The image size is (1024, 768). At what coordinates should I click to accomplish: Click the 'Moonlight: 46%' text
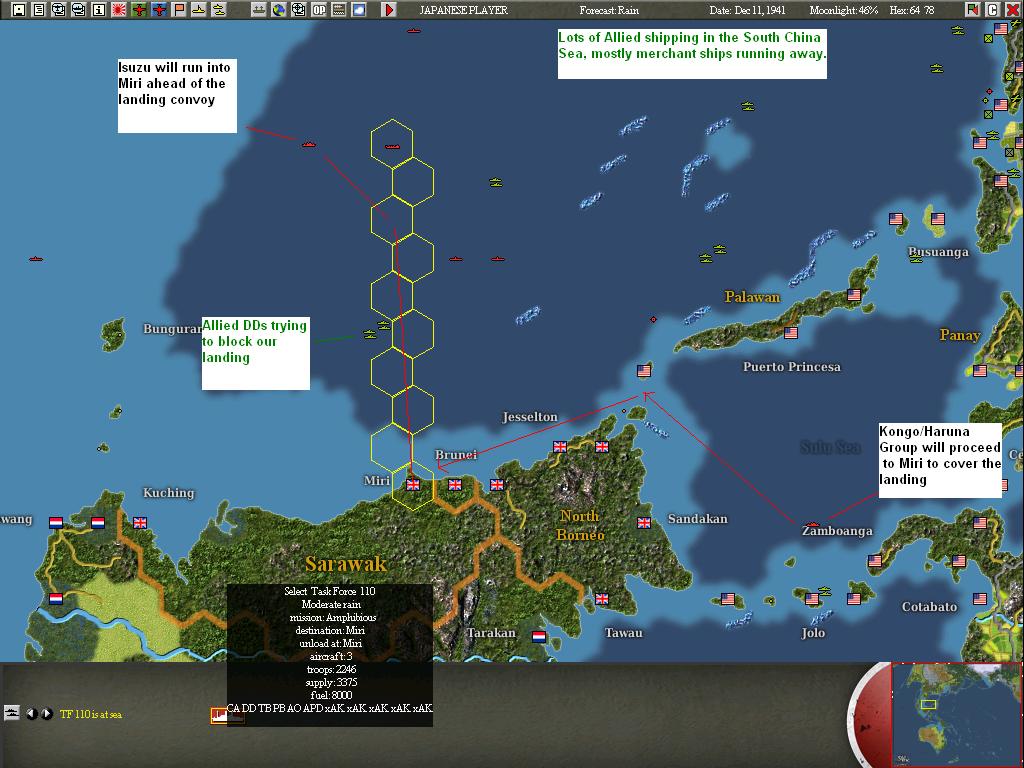click(x=844, y=10)
